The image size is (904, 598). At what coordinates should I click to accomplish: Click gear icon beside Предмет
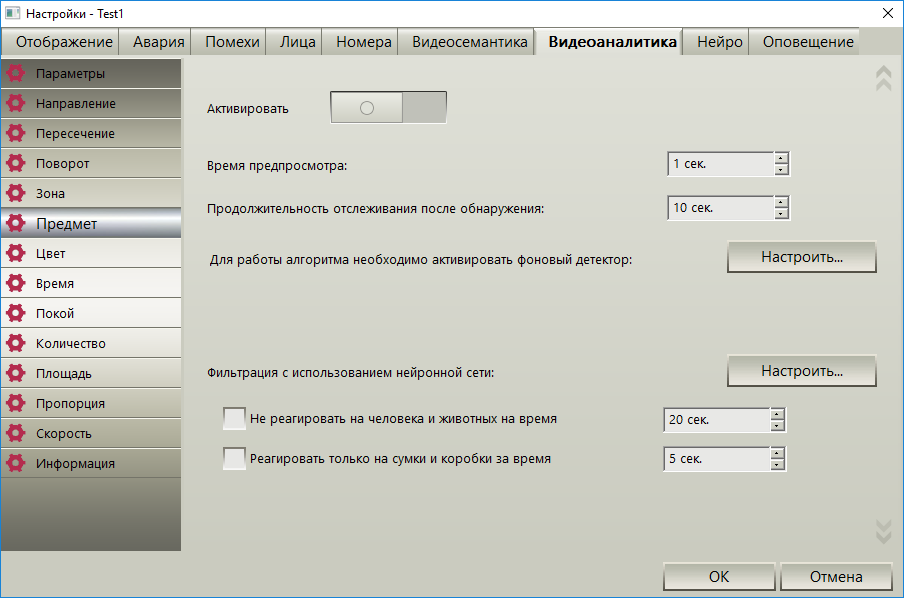click(x=16, y=223)
